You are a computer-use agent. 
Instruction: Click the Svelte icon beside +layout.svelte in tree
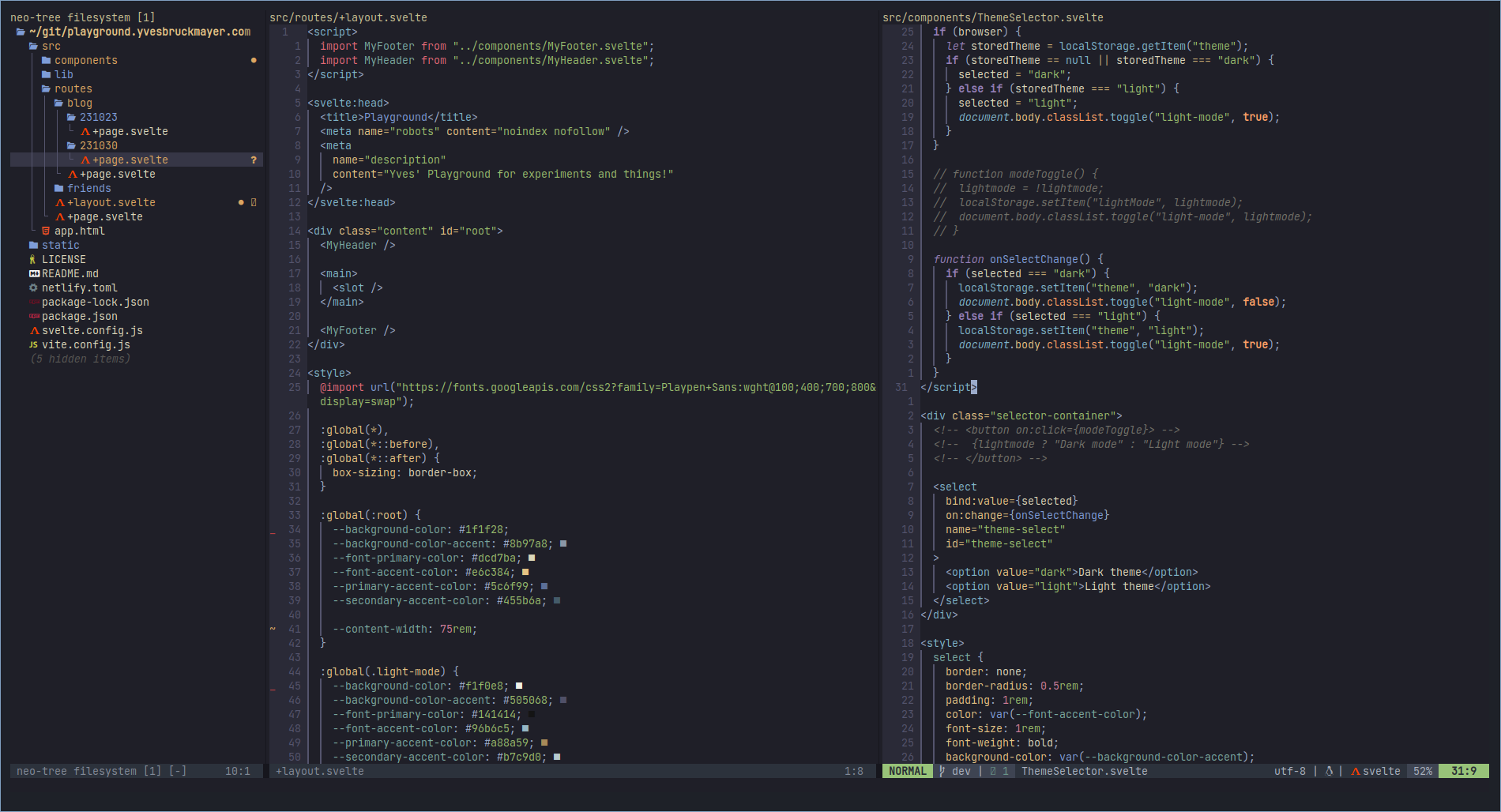pos(60,203)
